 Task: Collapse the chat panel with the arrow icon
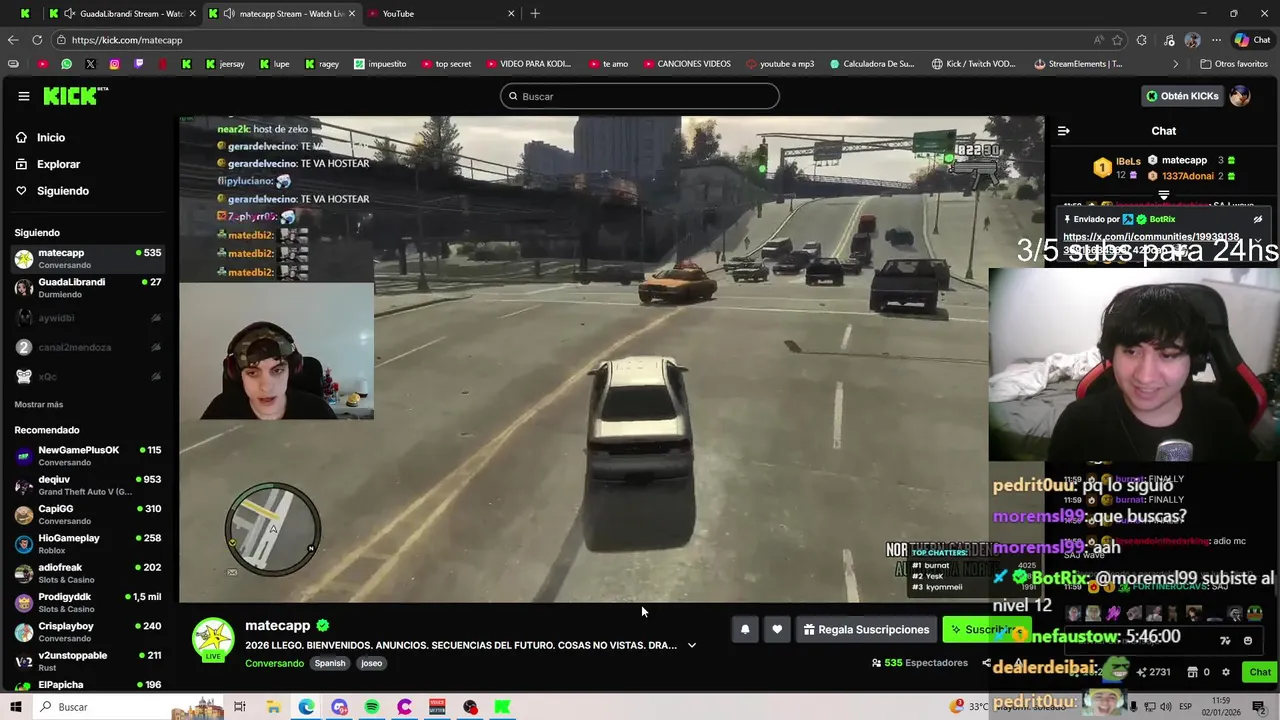pyautogui.click(x=1064, y=131)
